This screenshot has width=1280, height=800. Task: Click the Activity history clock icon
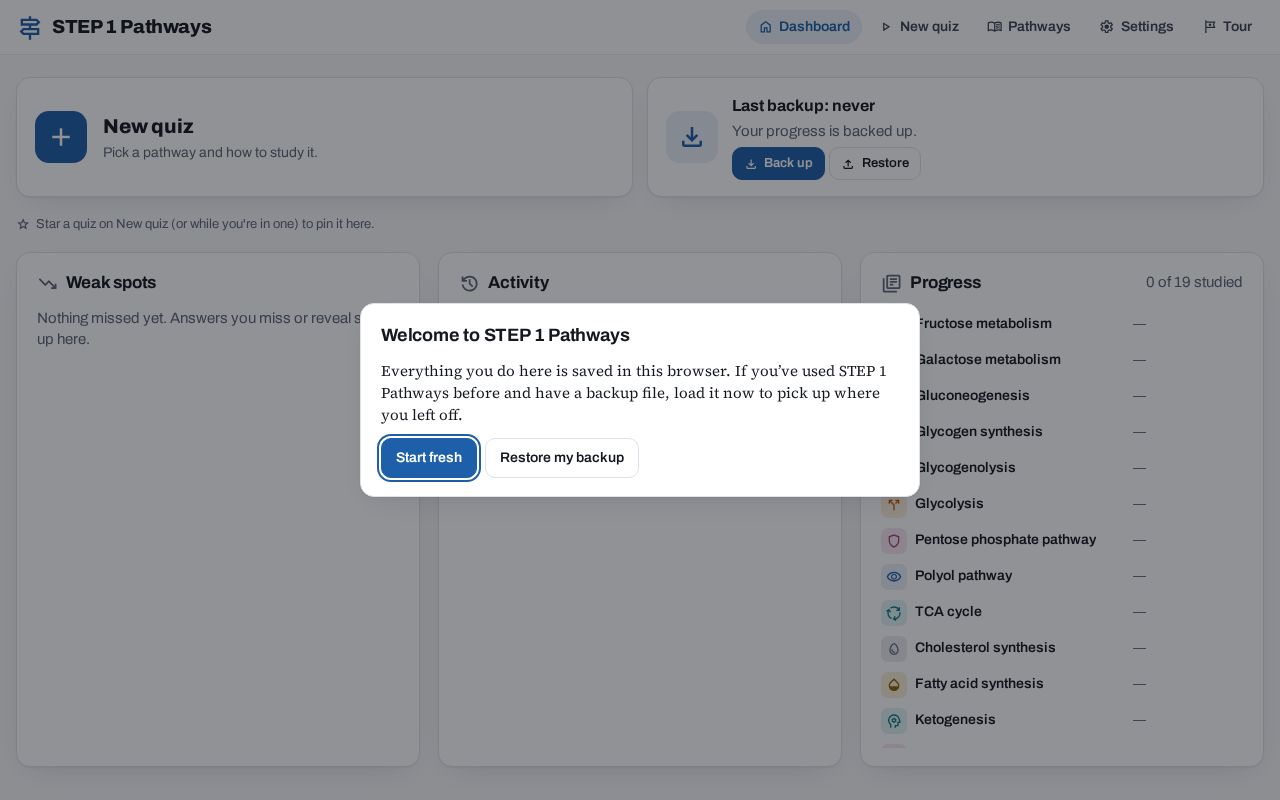[469, 283]
